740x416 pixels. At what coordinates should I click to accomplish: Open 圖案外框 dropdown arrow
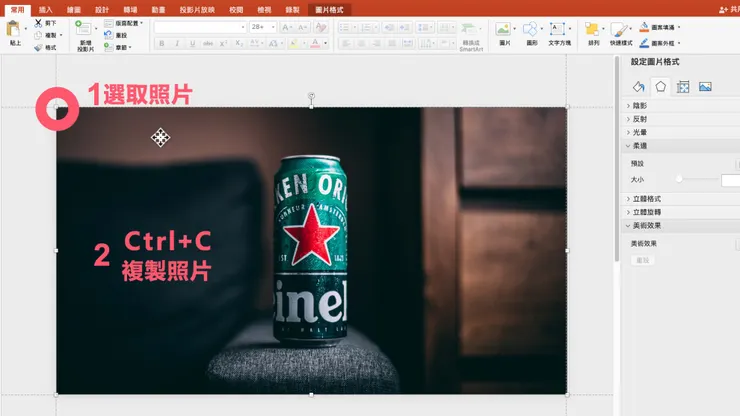(679, 43)
